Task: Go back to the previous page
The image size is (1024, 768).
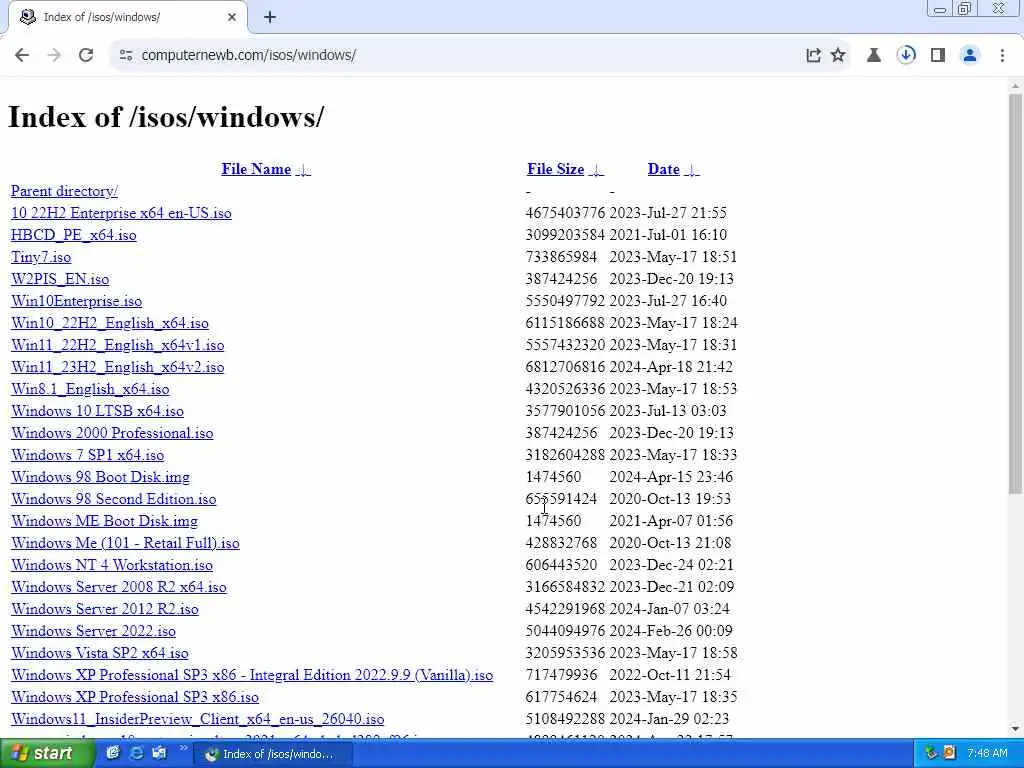Action: click(x=22, y=55)
